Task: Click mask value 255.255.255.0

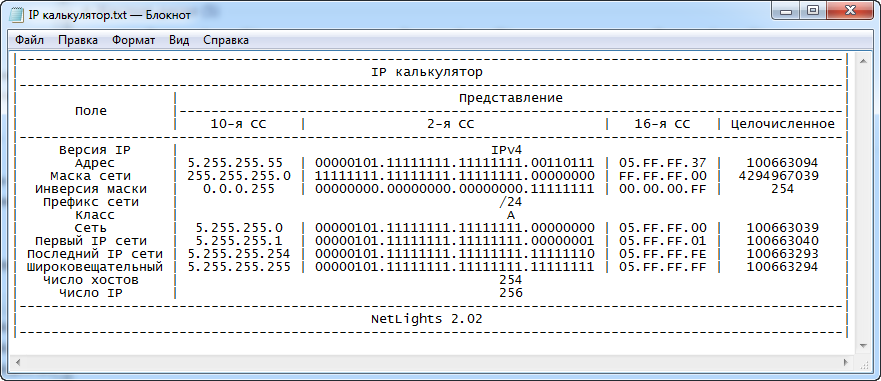Action: click(x=239, y=176)
